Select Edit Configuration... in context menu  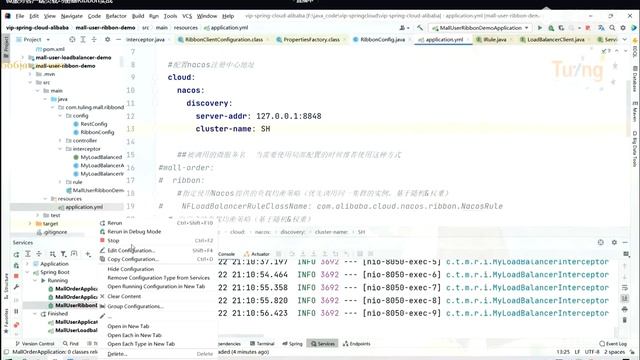click(x=131, y=250)
